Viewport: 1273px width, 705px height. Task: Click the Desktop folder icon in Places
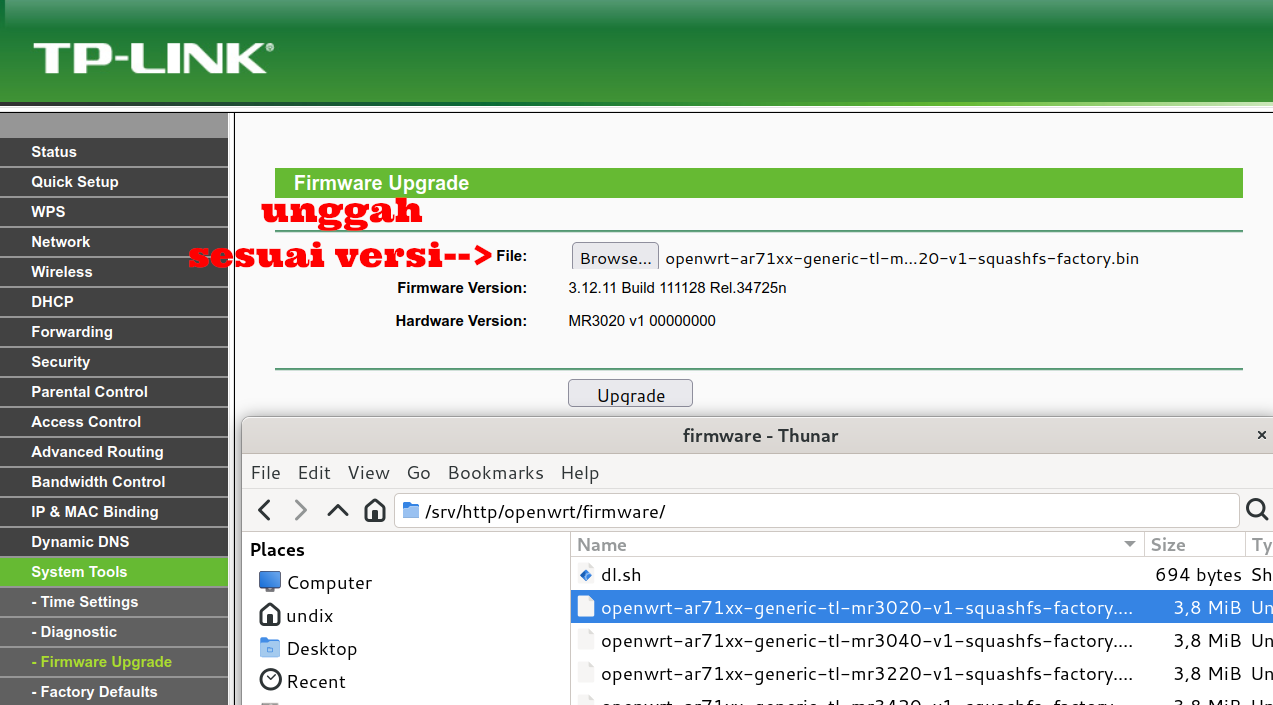pyautogui.click(x=270, y=648)
